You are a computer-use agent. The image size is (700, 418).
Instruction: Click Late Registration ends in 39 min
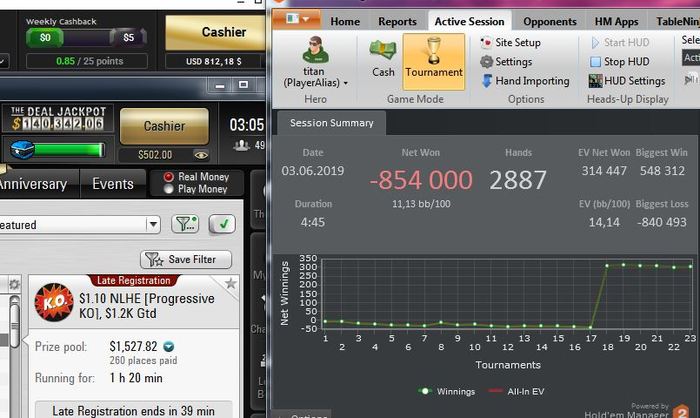[133, 410]
